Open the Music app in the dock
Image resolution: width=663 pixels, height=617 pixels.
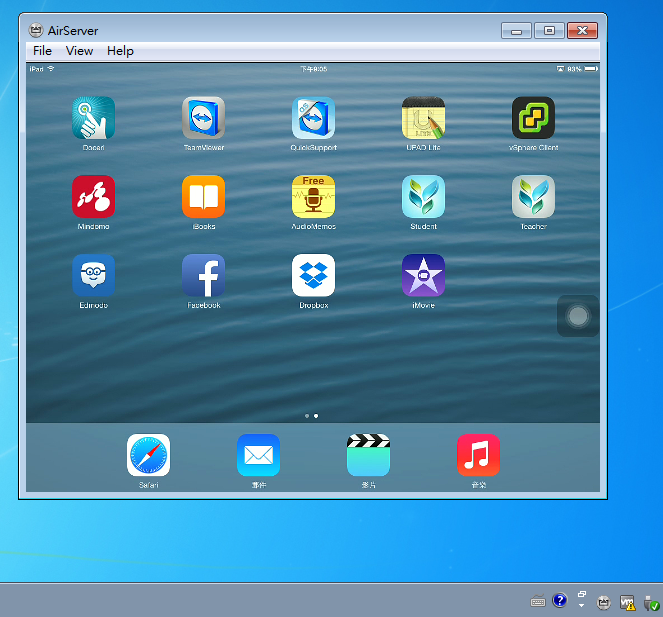point(478,455)
